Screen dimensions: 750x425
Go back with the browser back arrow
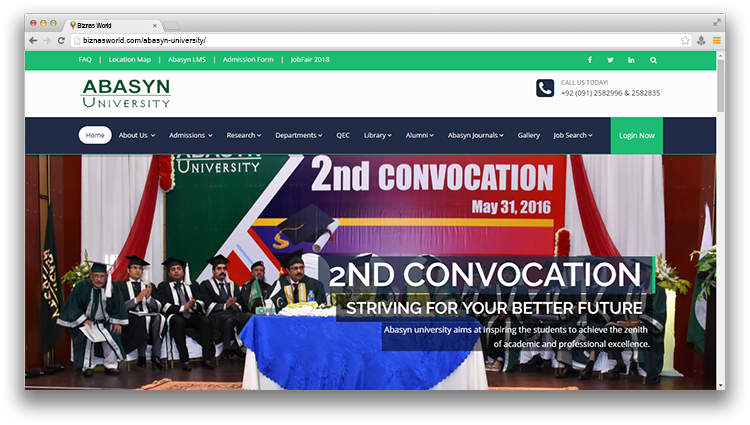tap(33, 40)
